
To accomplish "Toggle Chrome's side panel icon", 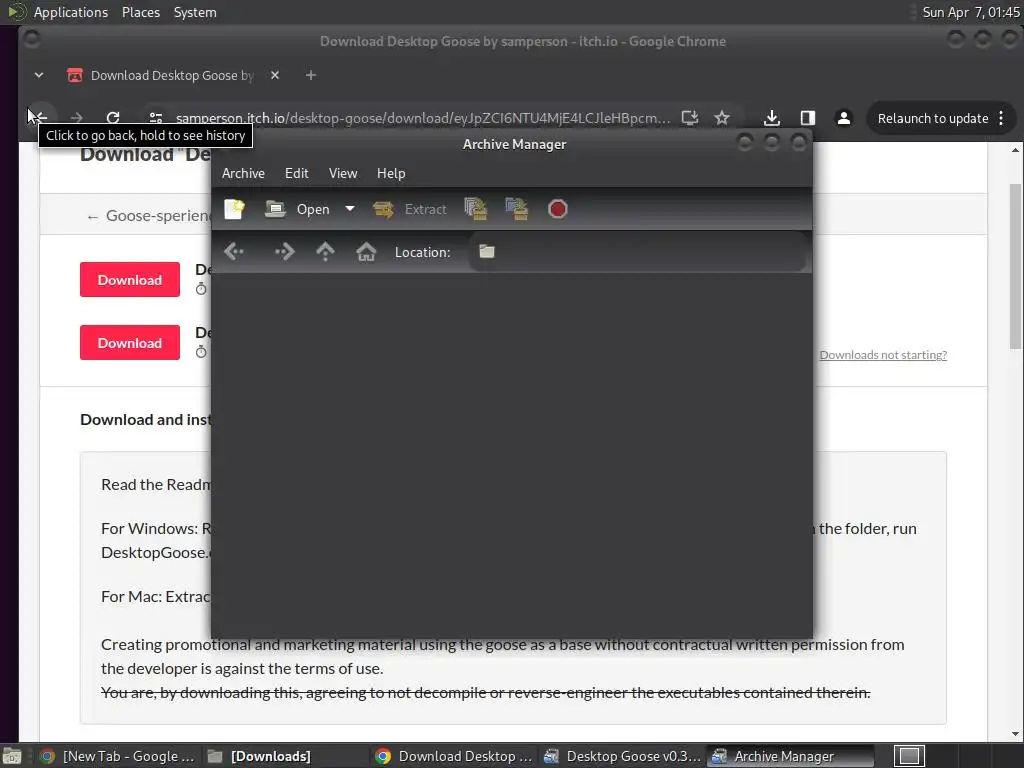I will click(x=808, y=118).
